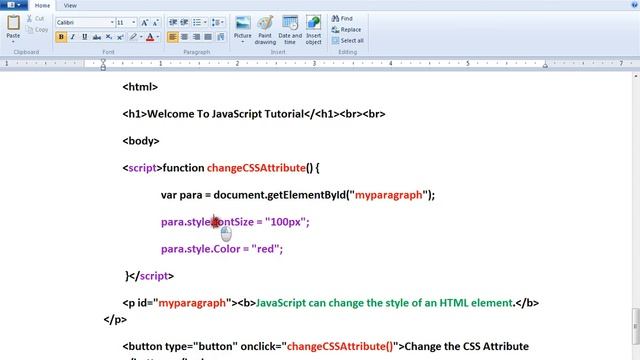
Task: Toggle Italic formatting
Action: pos(73,37)
